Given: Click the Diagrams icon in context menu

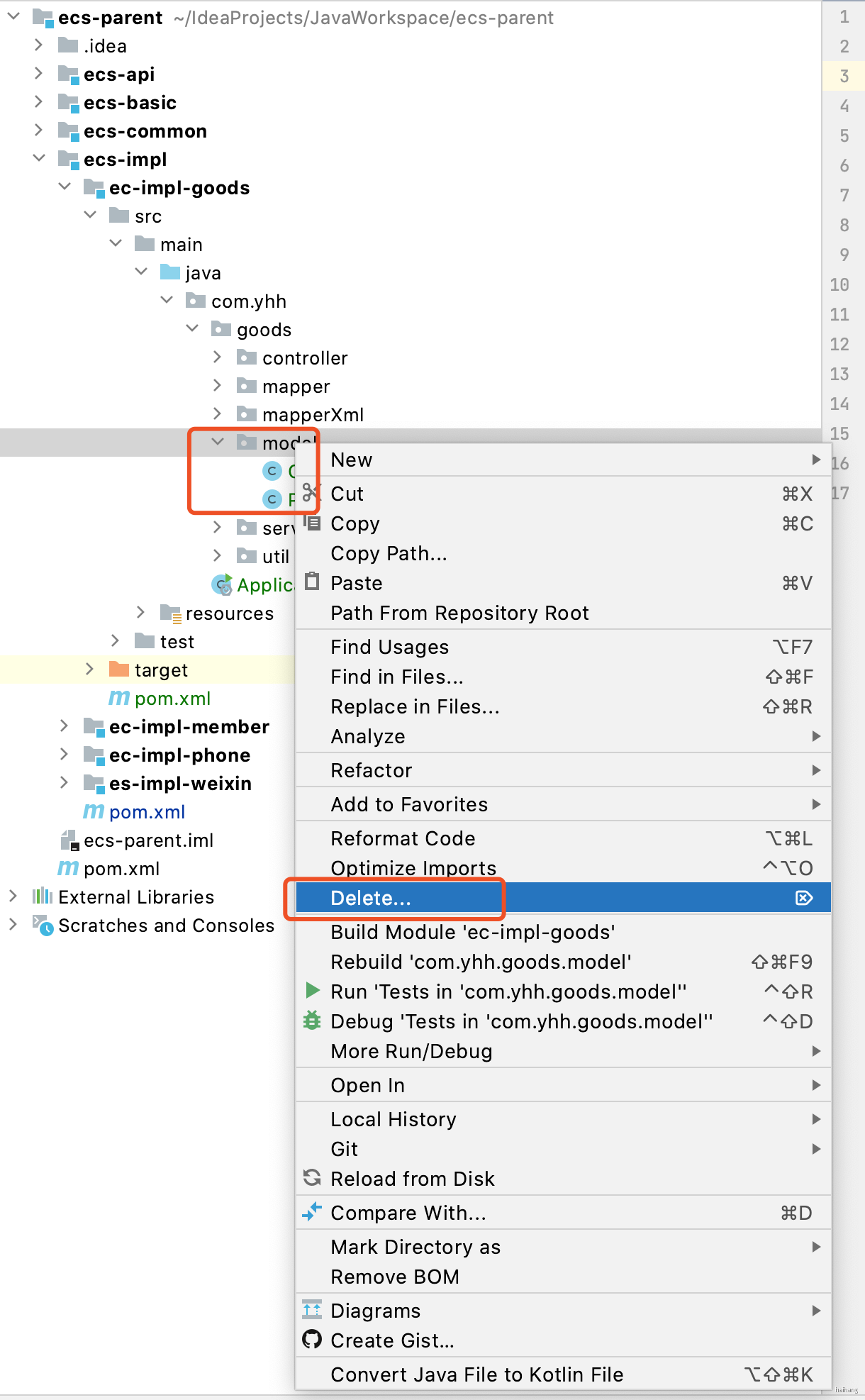Looking at the screenshot, I should [312, 1309].
